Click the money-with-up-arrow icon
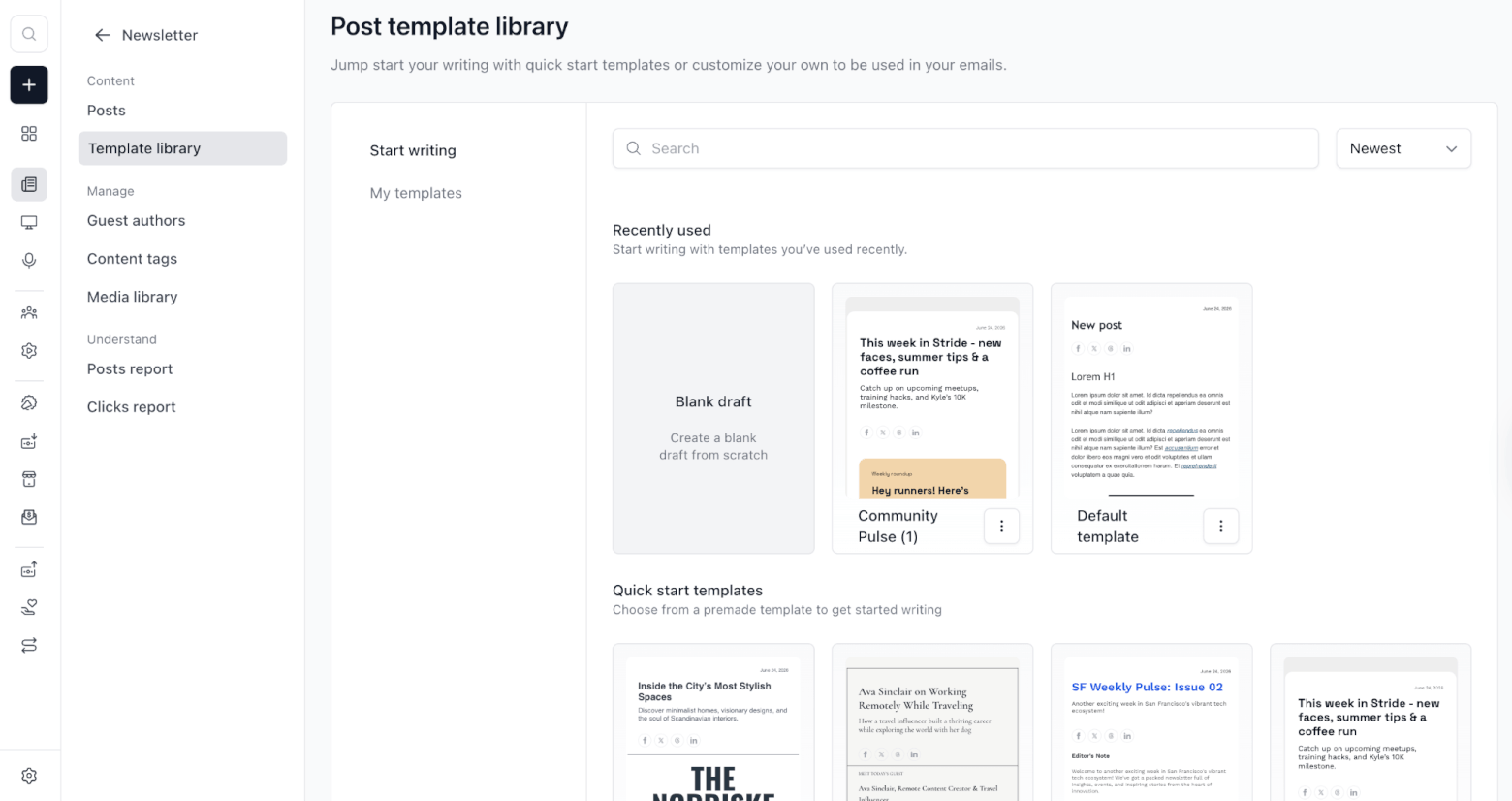This screenshot has height=801, width=1512. point(29,569)
